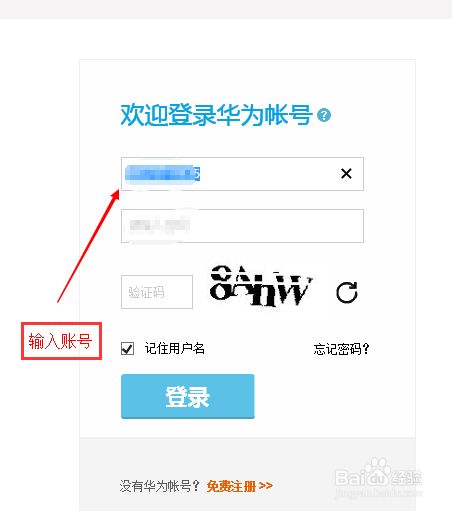Click the 没有华为帐号? text
Viewport: 452px width, 511px height.
[x=160, y=486]
